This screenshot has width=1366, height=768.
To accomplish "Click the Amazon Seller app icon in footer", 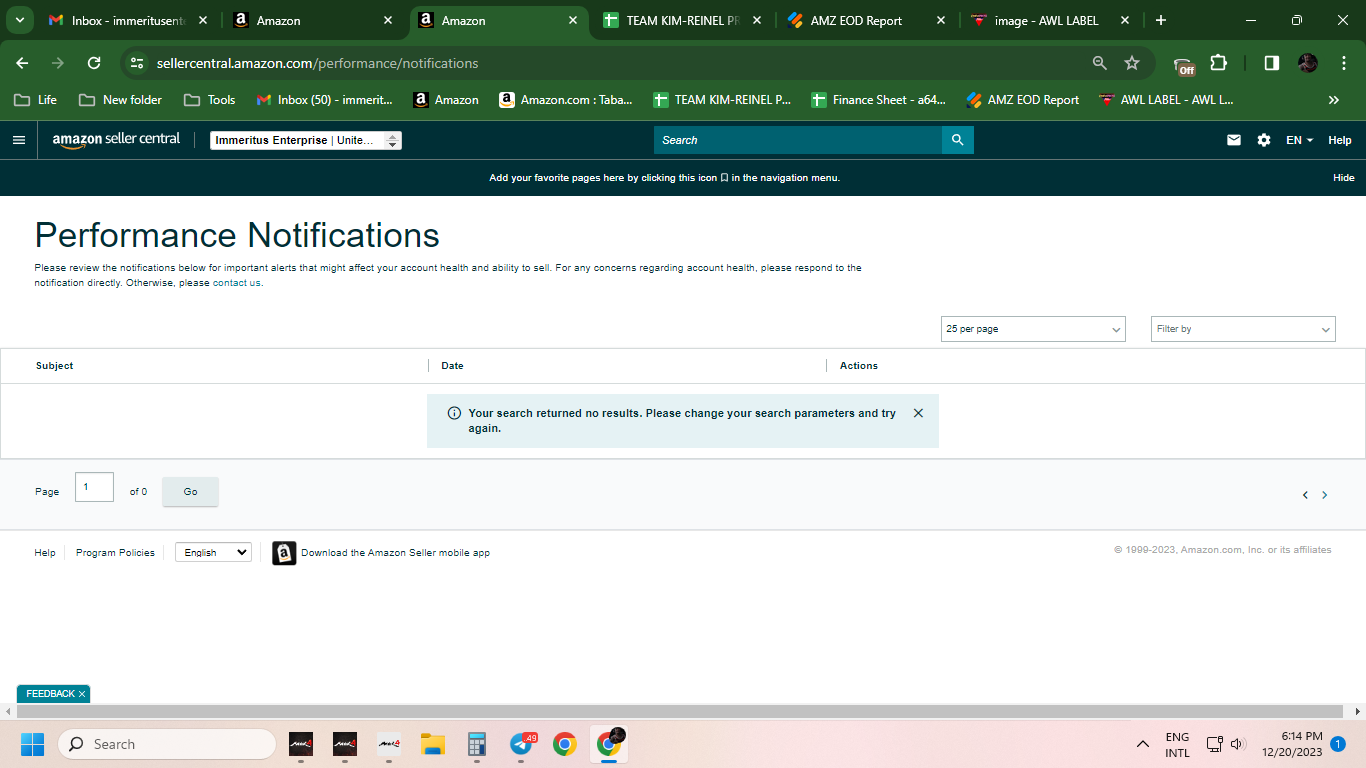I will 284,553.
